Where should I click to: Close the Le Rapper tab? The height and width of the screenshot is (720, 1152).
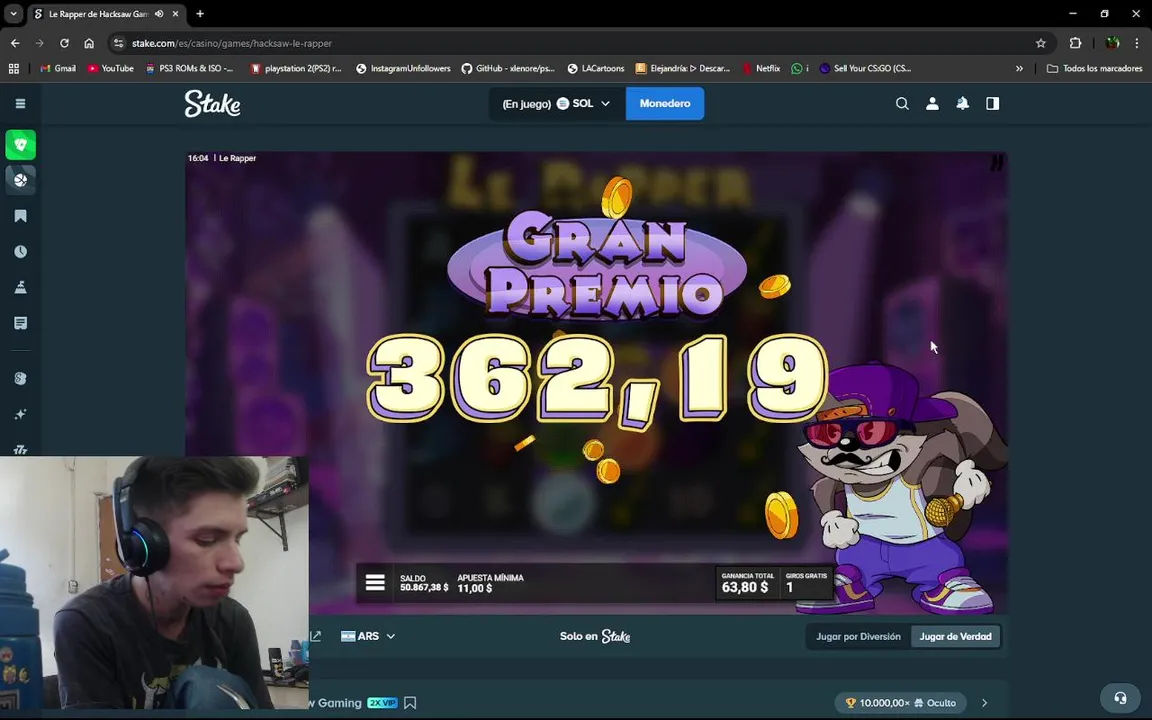[176, 14]
